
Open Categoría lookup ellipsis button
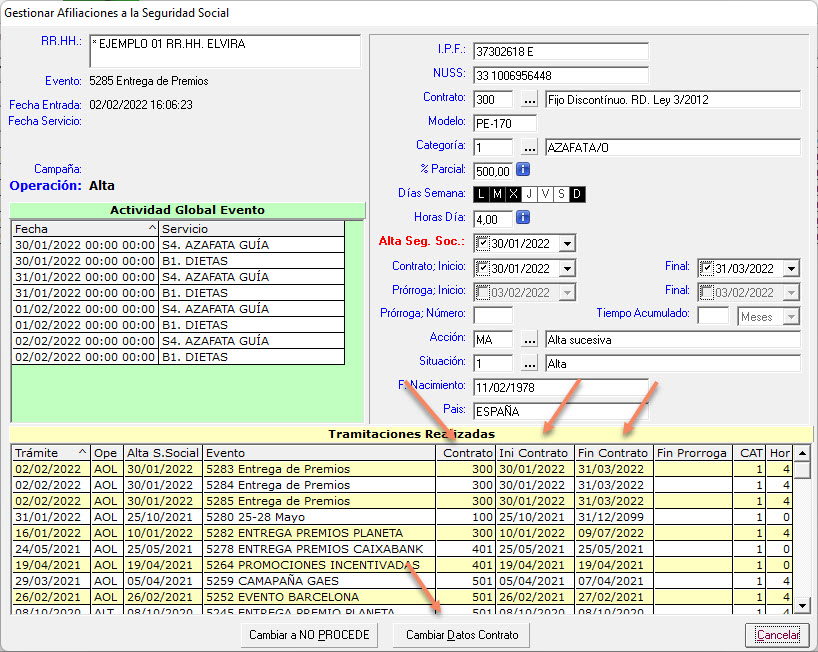coord(530,148)
